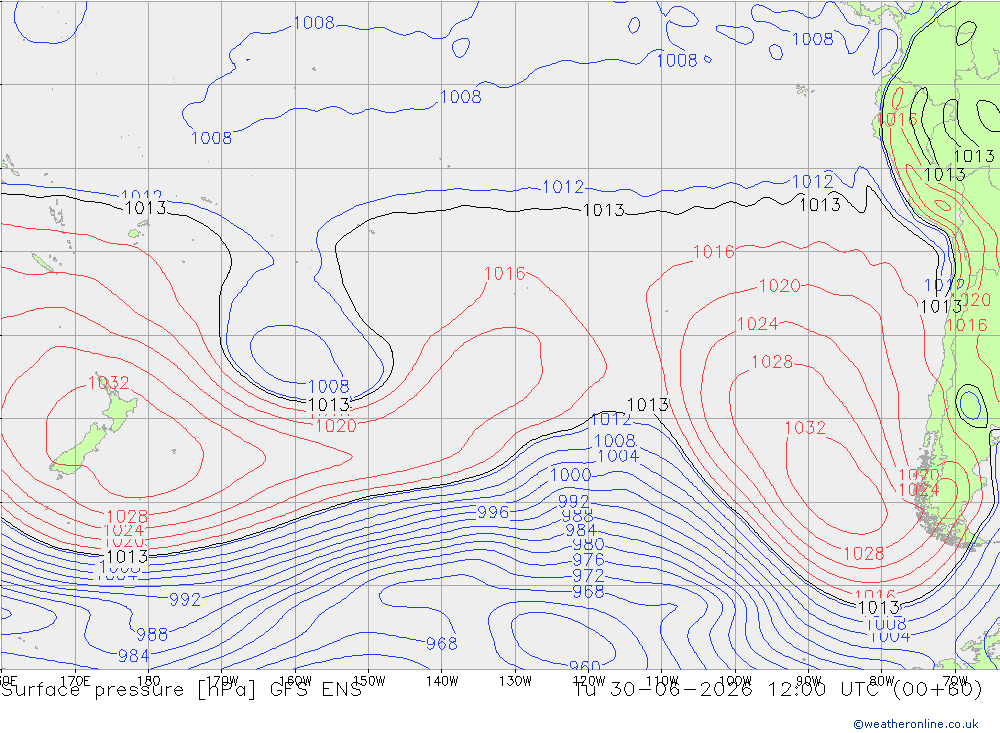This screenshot has height=733, width=1000.
Task: Click the 110W longitude label
Action: coord(662,681)
